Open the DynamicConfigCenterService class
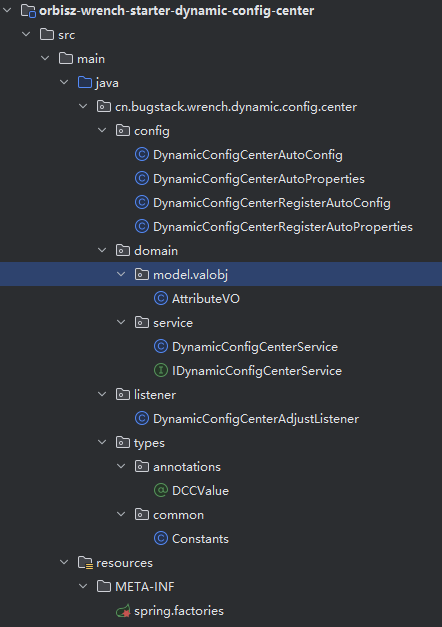The image size is (442, 627). coord(255,347)
